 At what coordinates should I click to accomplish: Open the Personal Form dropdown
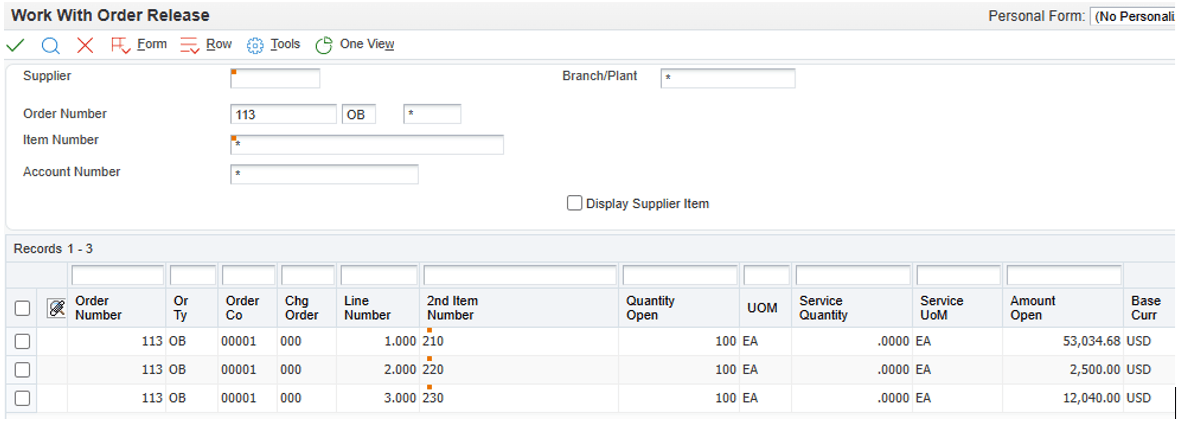pos(1133,16)
